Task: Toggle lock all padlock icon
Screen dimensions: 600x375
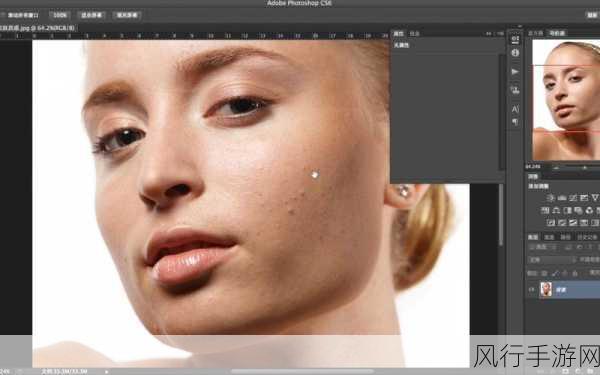Action: pyautogui.click(x=574, y=273)
